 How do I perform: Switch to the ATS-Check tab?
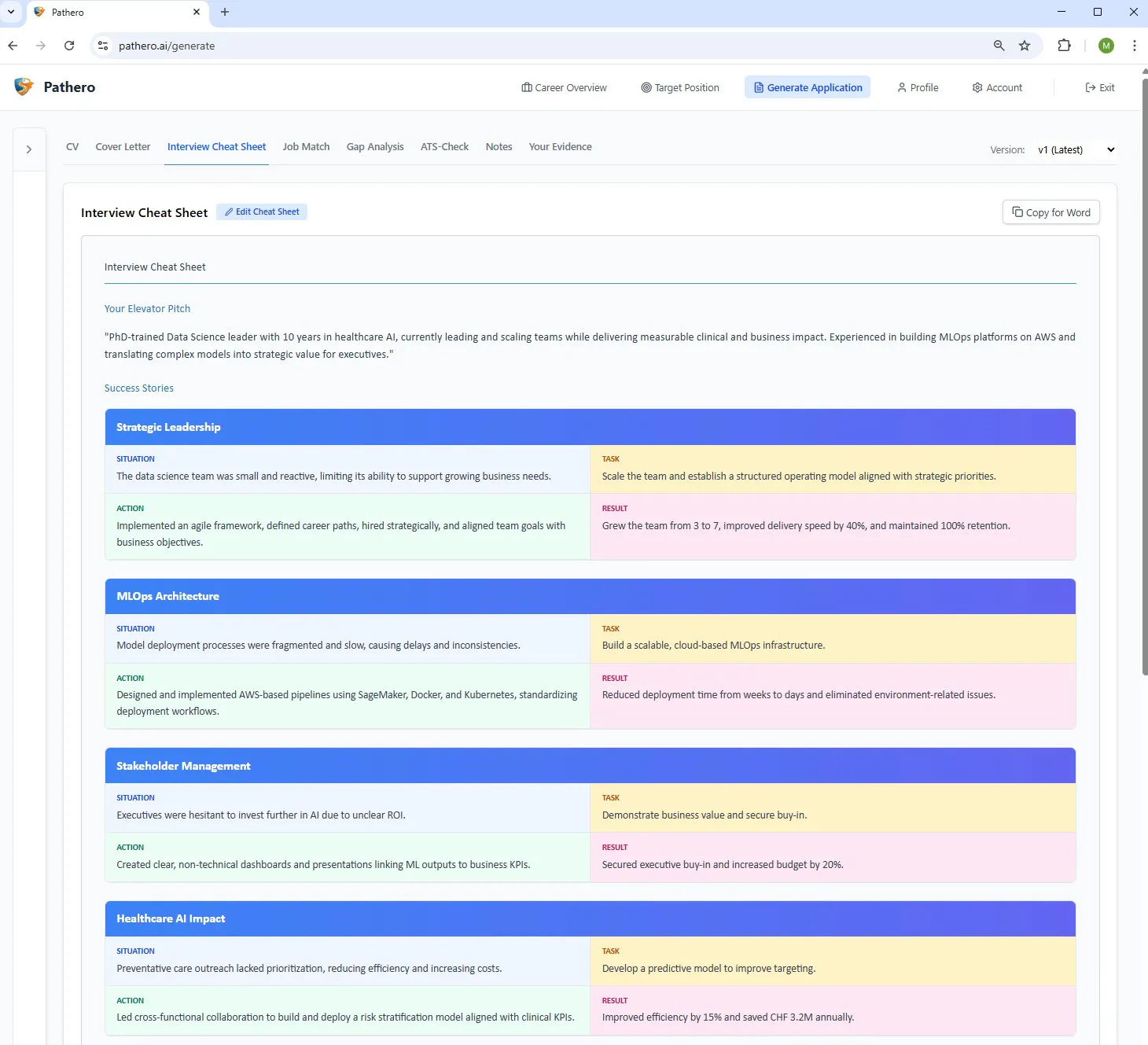(x=444, y=147)
